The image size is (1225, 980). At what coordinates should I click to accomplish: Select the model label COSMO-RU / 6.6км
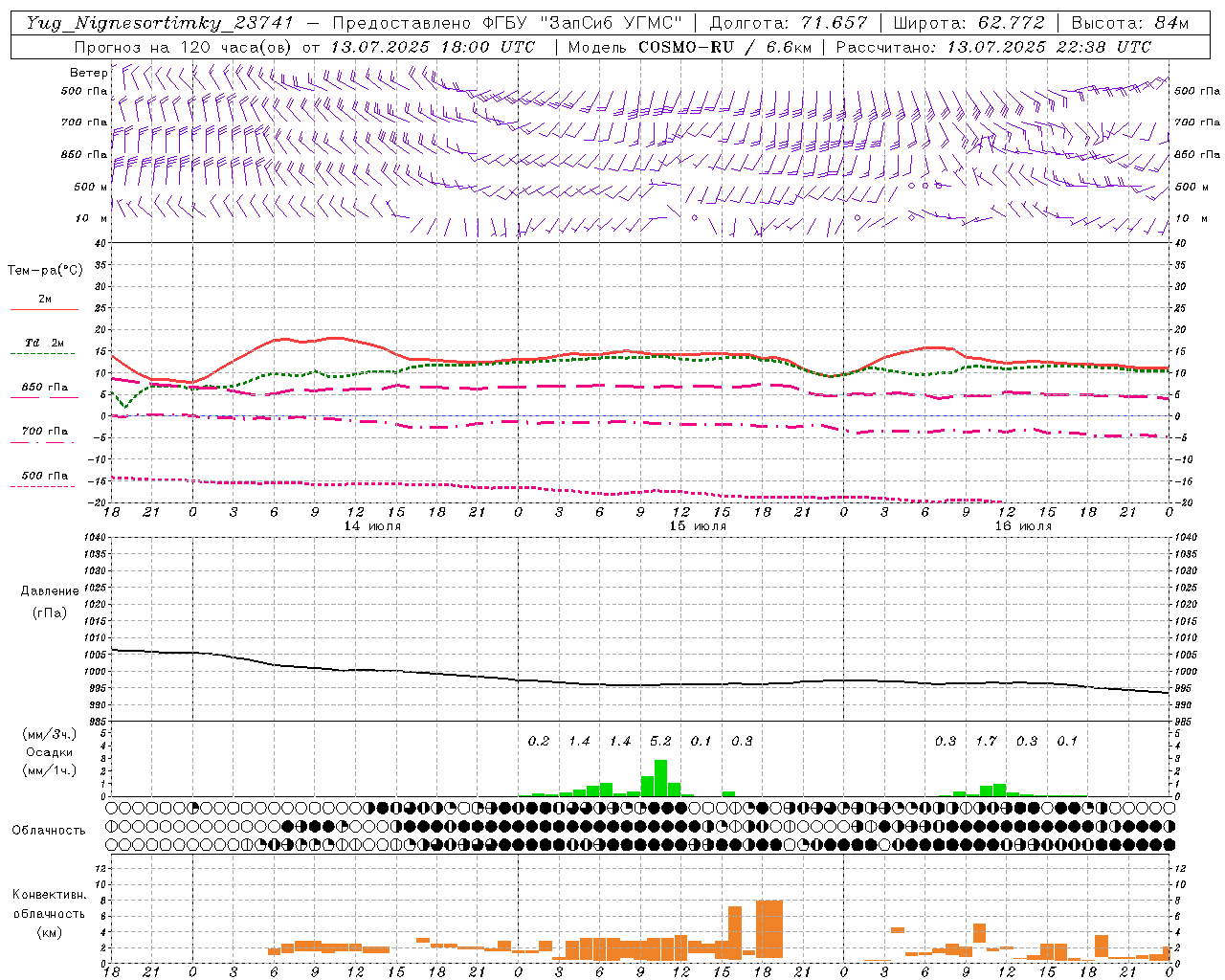726,47
